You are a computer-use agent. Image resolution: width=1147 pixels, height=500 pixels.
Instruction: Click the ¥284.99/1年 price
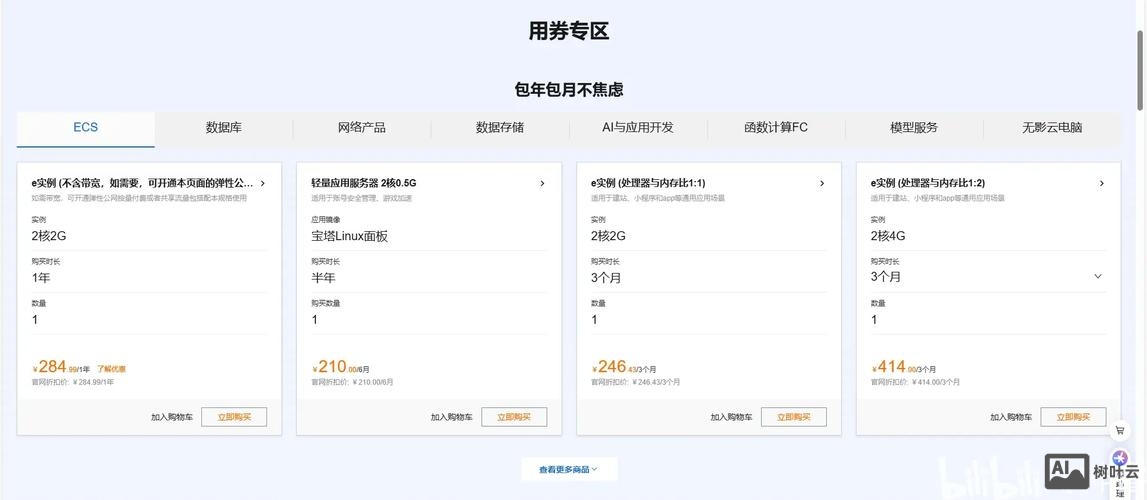tap(62, 367)
